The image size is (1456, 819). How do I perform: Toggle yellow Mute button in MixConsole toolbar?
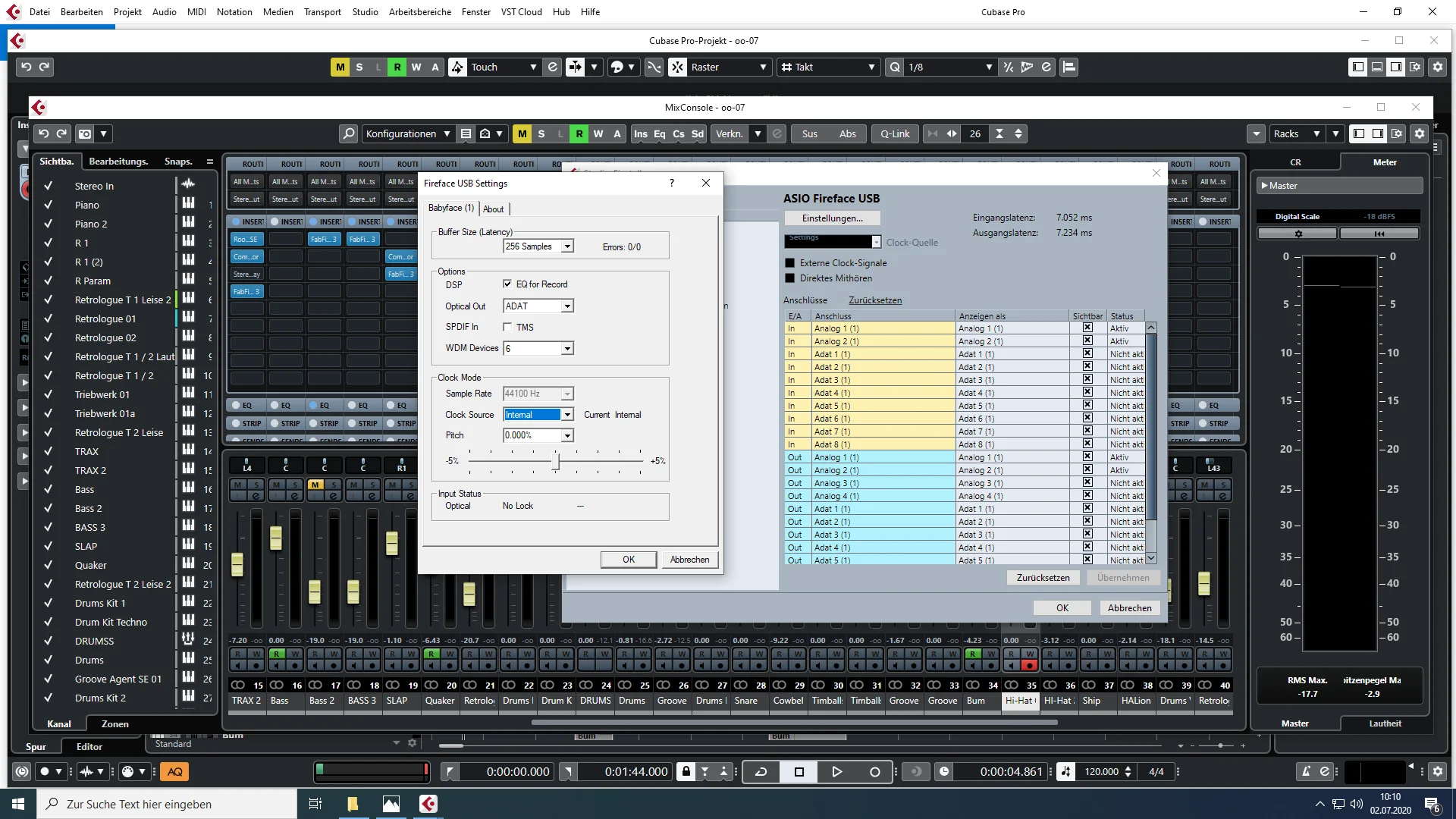[522, 133]
